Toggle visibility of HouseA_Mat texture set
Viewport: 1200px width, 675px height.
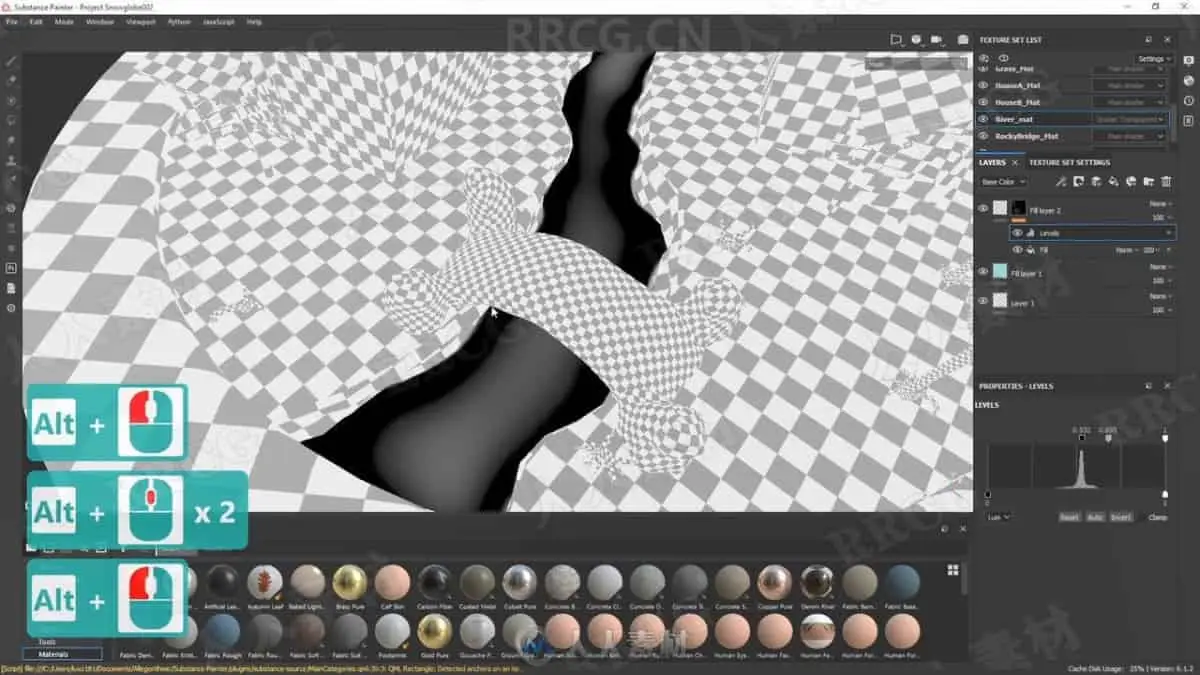click(x=983, y=85)
